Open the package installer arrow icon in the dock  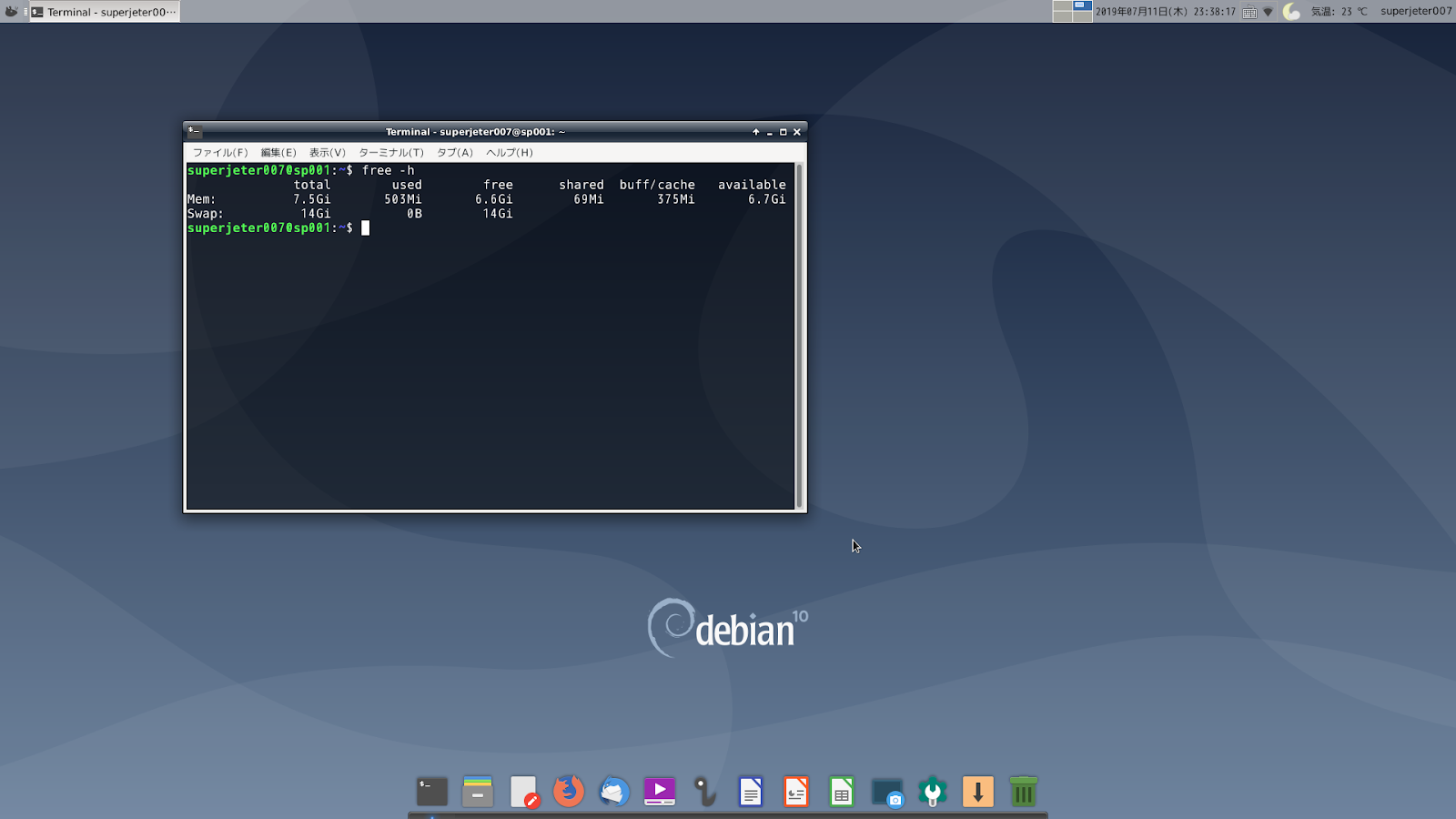pos(977,792)
